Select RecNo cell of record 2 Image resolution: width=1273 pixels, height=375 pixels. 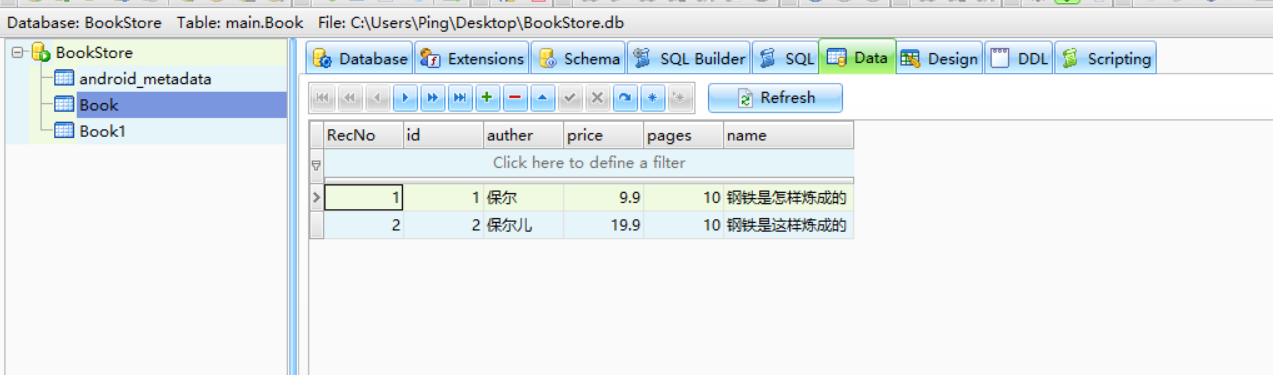click(364, 226)
